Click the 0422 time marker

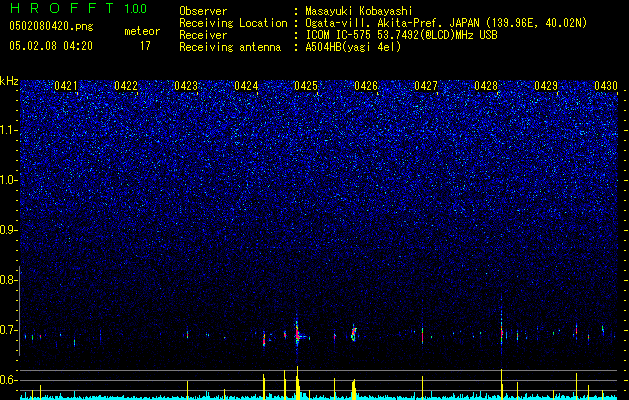click(x=126, y=86)
